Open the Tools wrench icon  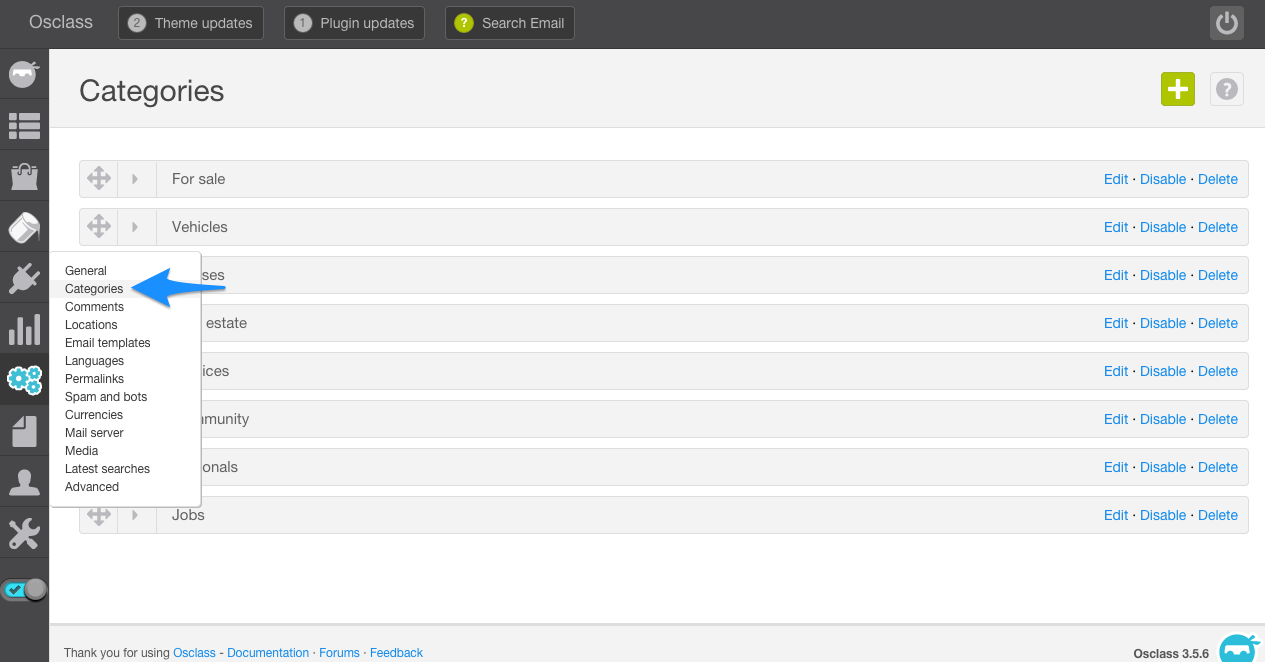(24, 533)
